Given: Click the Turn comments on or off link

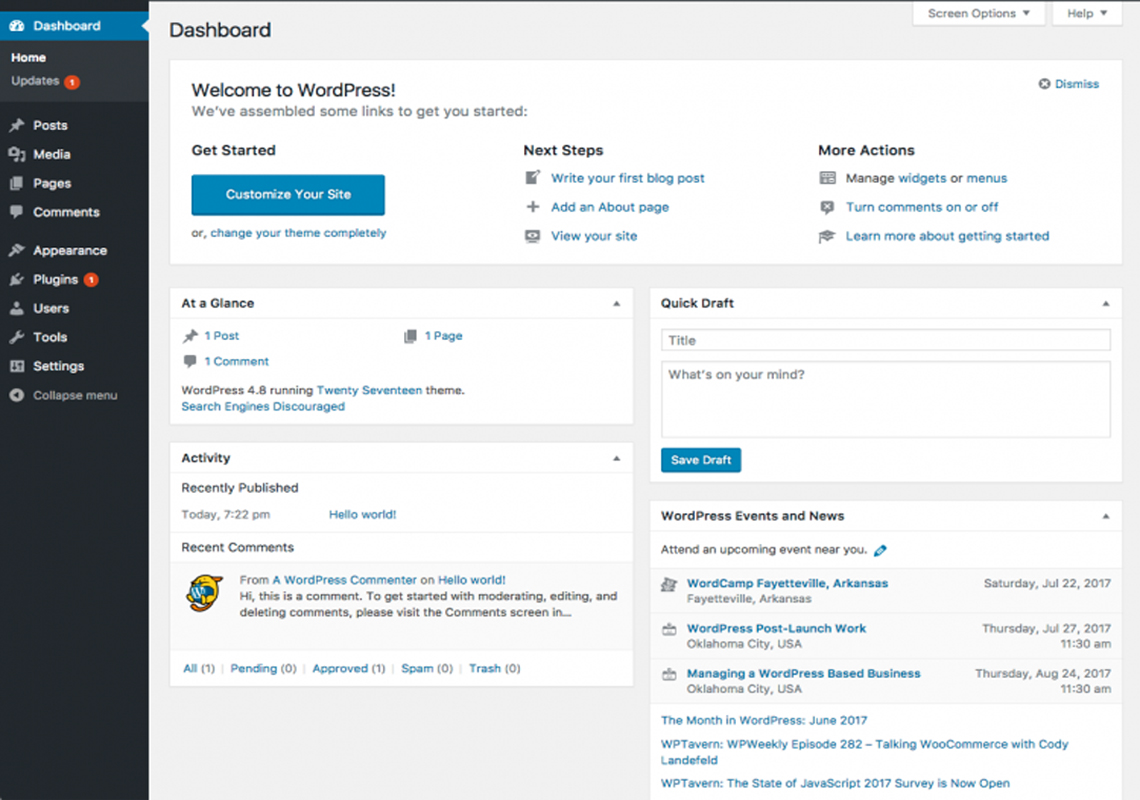Looking at the screenshot, I should point(922,207).
